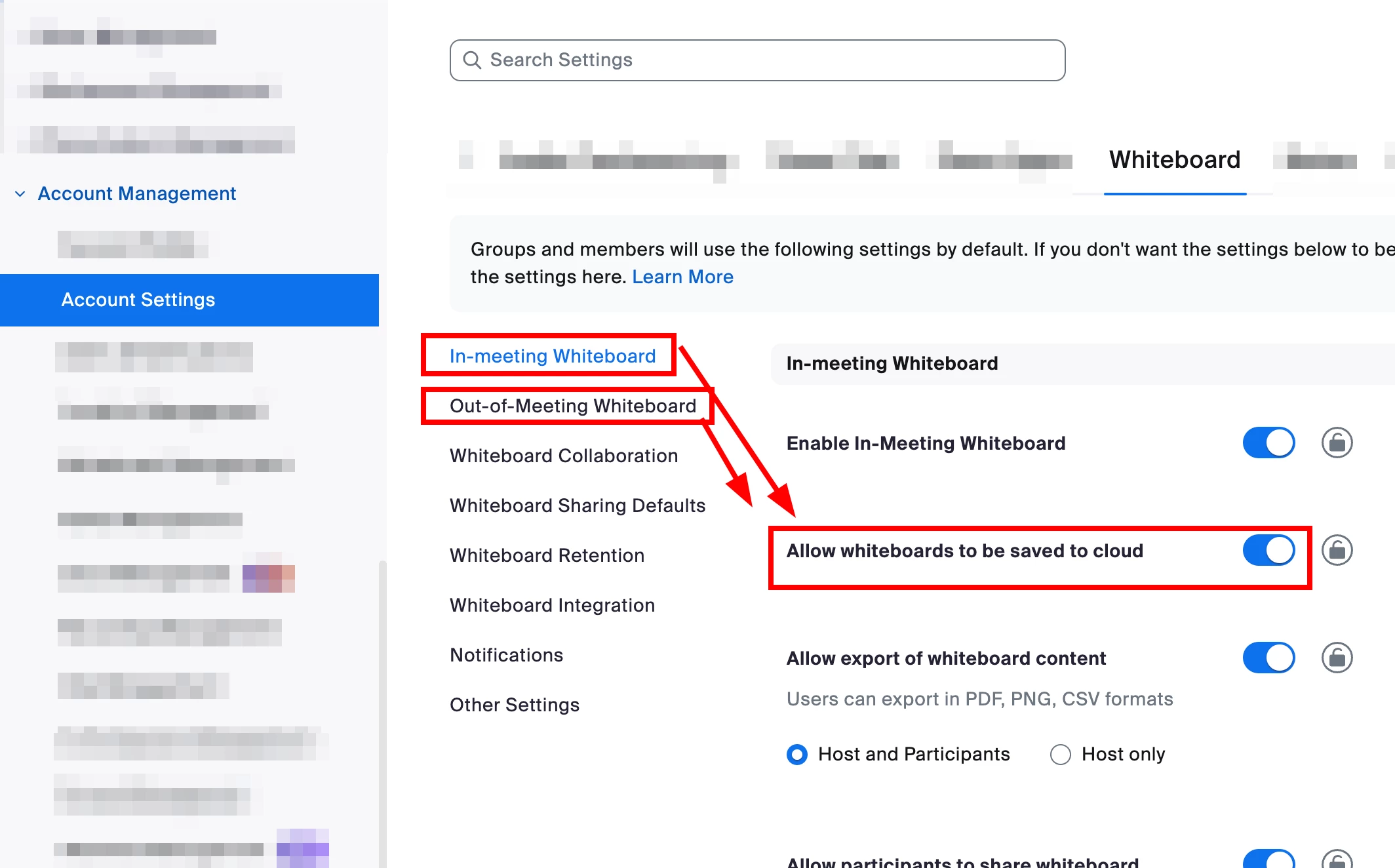
Task: Open the Whiteboard tab
Action: (1174, 160)
